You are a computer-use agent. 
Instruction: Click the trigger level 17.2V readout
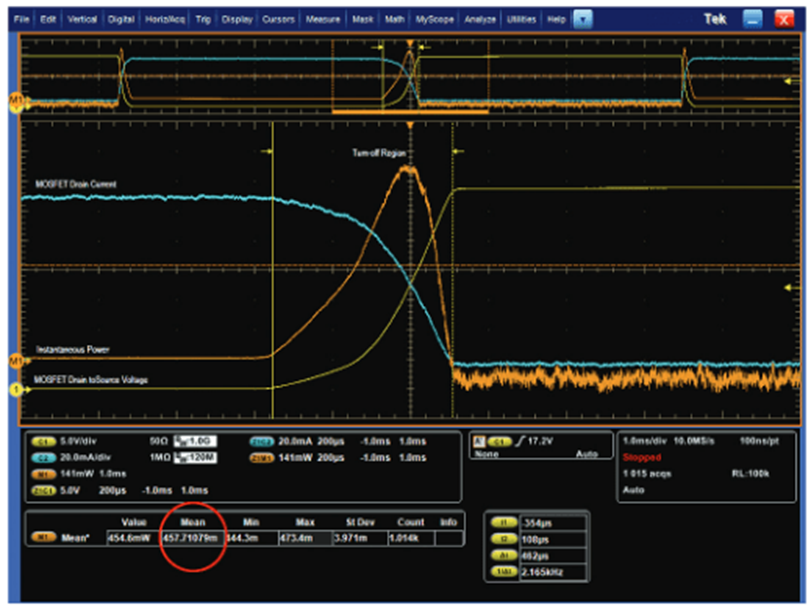(538, 440)
